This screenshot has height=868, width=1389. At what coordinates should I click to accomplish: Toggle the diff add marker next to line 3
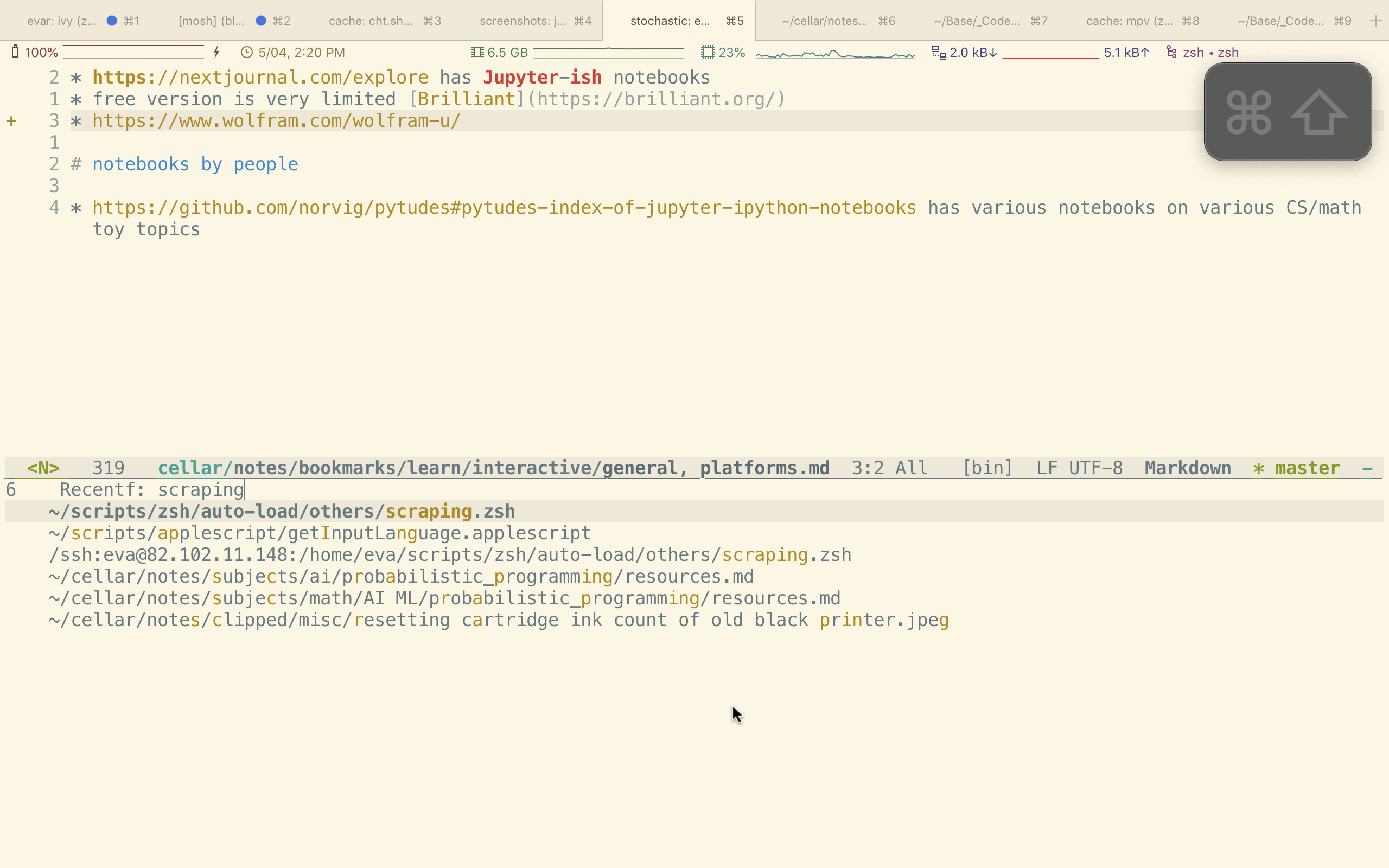click(x=12, y=120)
